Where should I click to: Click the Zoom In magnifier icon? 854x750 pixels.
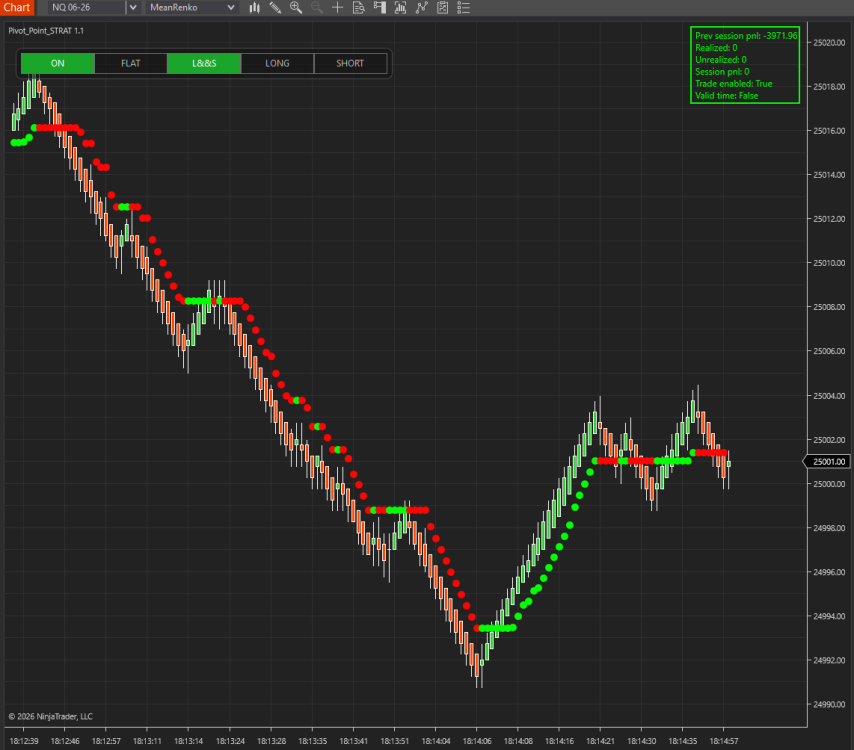(296, 8)
